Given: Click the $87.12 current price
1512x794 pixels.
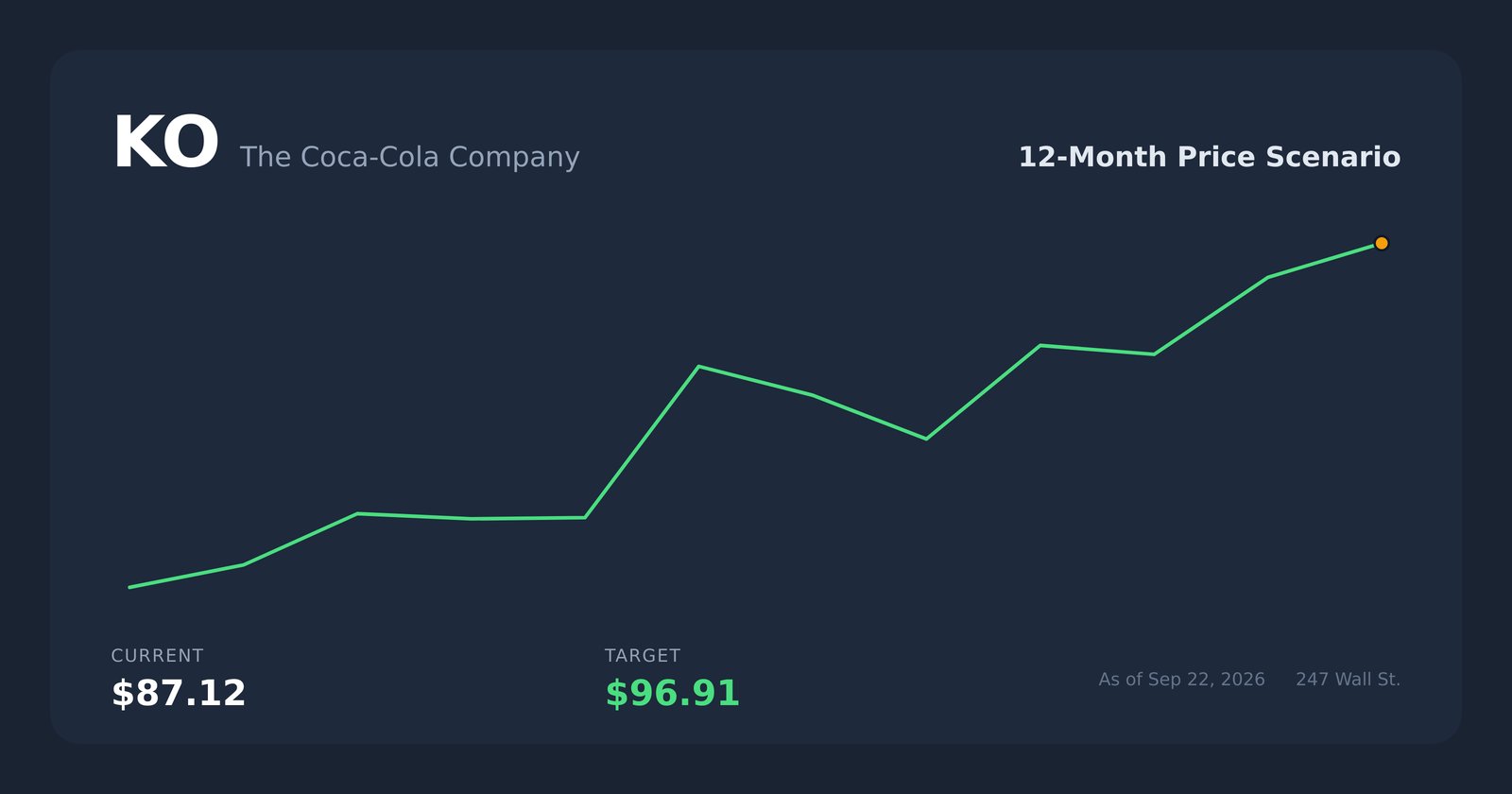Looking at the screenshot, I should pyautogui.click(x=179, y=693).
